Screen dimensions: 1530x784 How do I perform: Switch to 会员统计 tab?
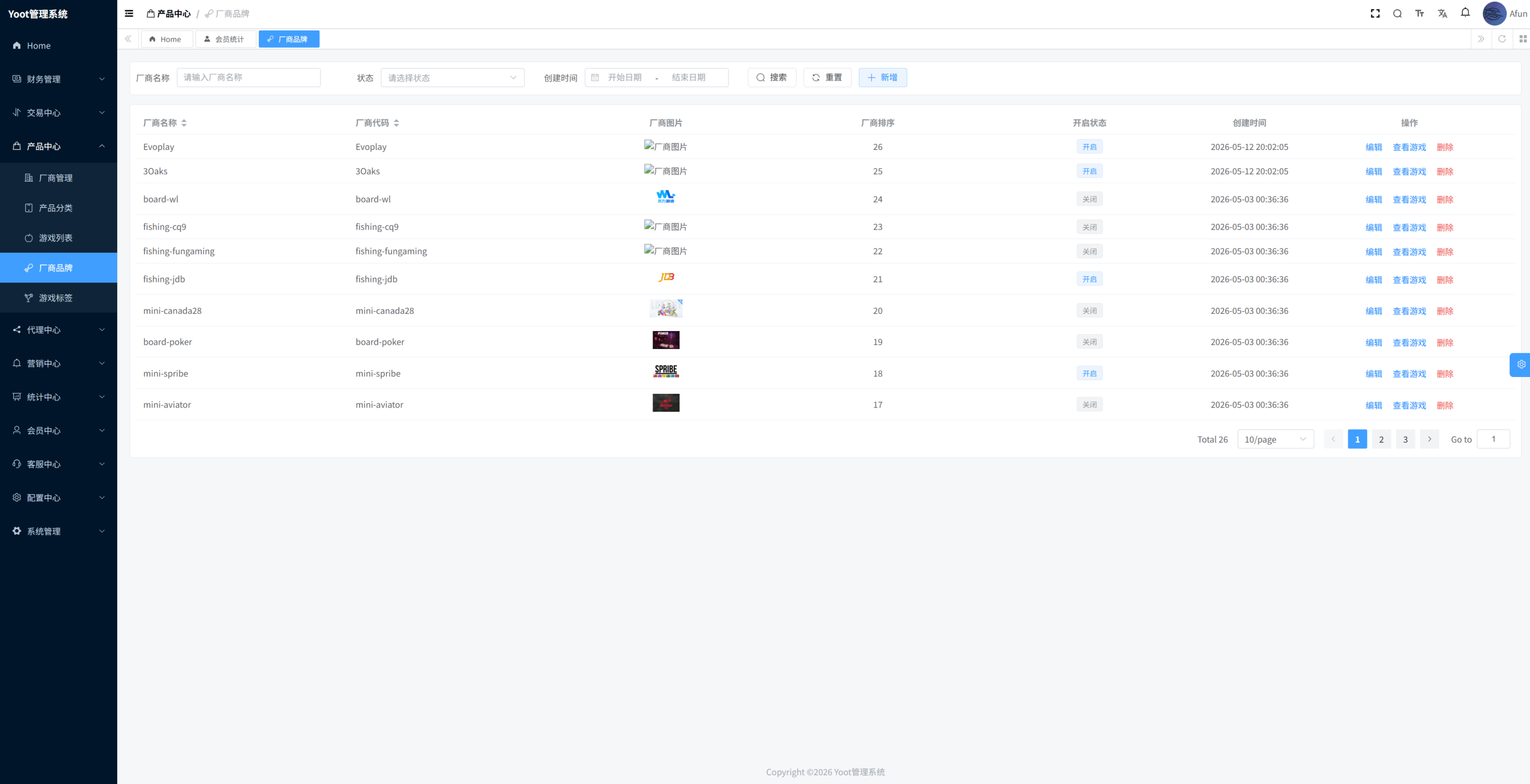[x=225, y=39]
